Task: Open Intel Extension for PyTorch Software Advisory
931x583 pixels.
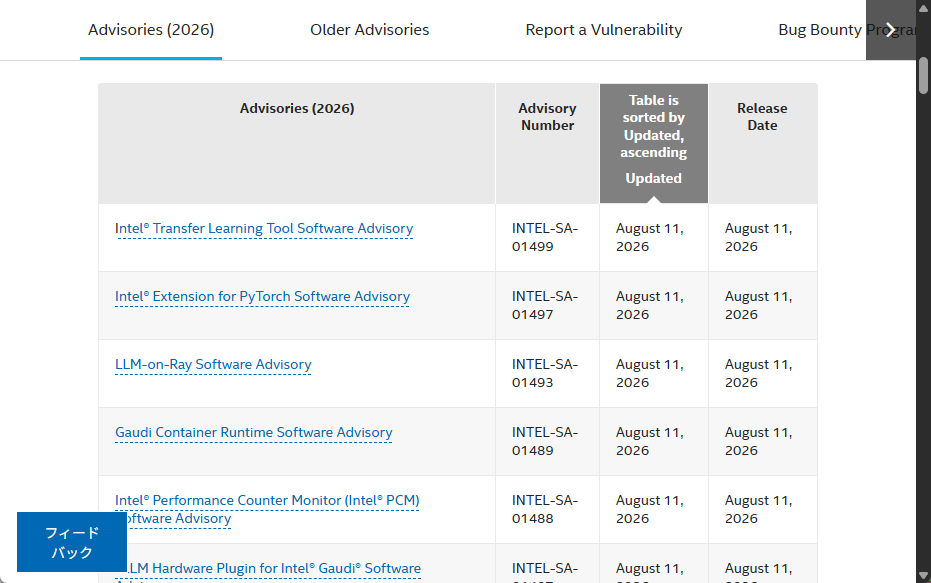Action: click(262, 296)
